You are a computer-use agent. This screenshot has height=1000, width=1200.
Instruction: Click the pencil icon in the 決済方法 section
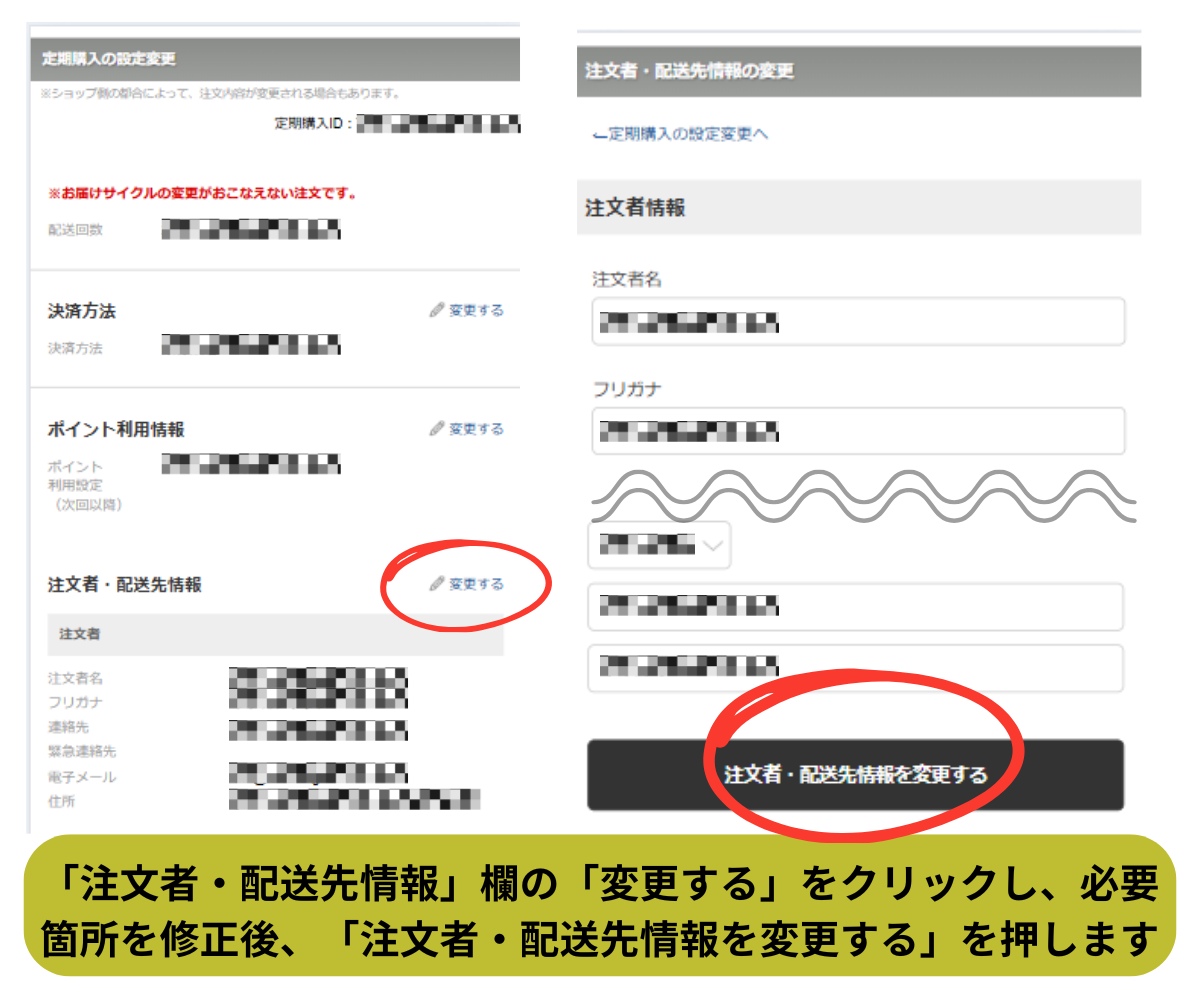coord(436,311)
